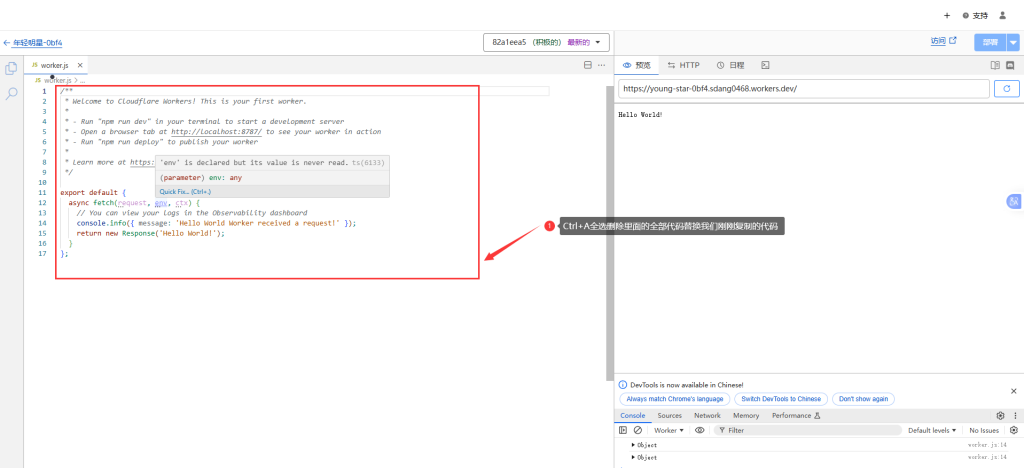Toggle the console sidebar panel icon

tap(623, 430)
